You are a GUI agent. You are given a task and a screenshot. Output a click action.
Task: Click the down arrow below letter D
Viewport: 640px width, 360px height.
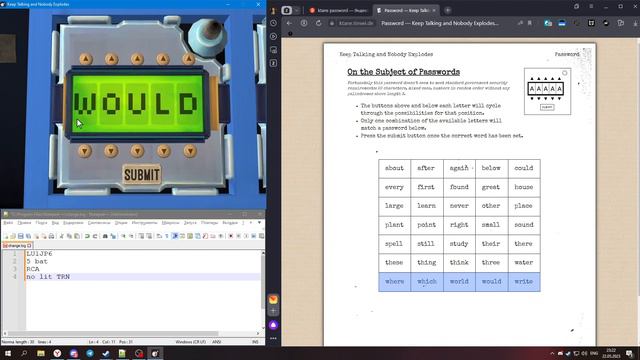(x=190, y=151)
